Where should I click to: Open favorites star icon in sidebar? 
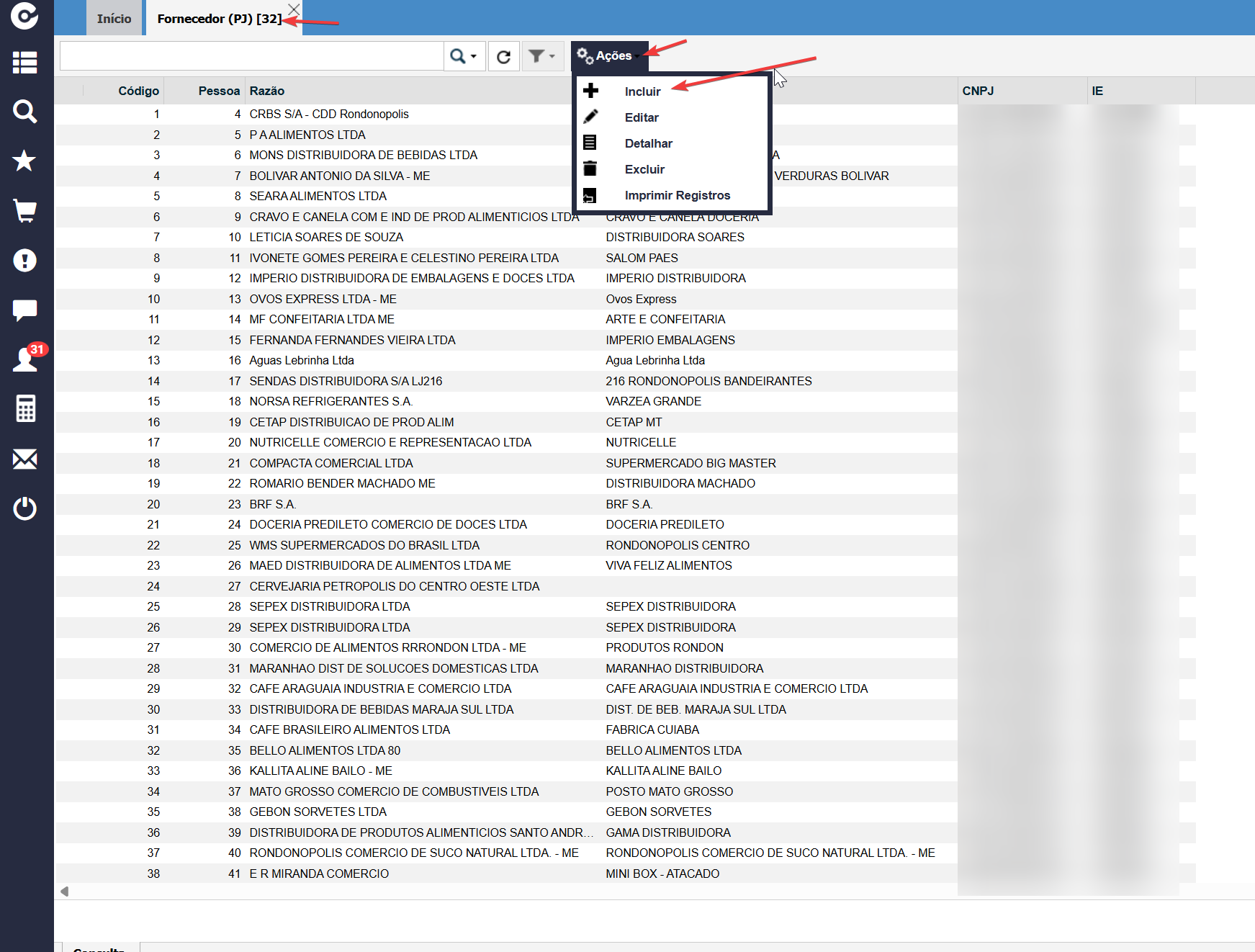[25, 161]
